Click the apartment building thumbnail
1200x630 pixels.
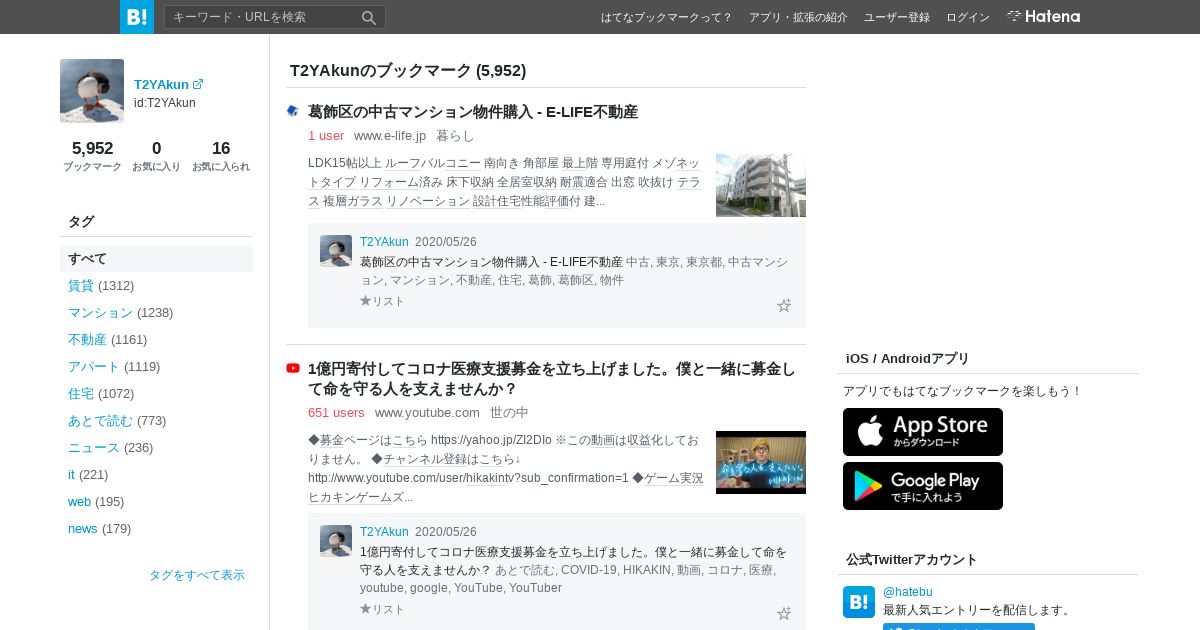coord(761,185)
